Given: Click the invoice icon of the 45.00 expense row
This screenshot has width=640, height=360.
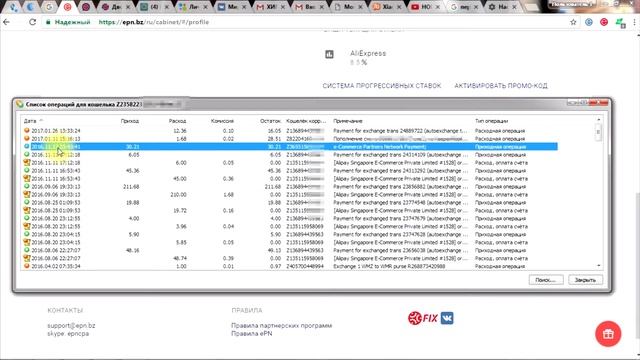Looking at the screenshot, I should [x=27, y=178].
